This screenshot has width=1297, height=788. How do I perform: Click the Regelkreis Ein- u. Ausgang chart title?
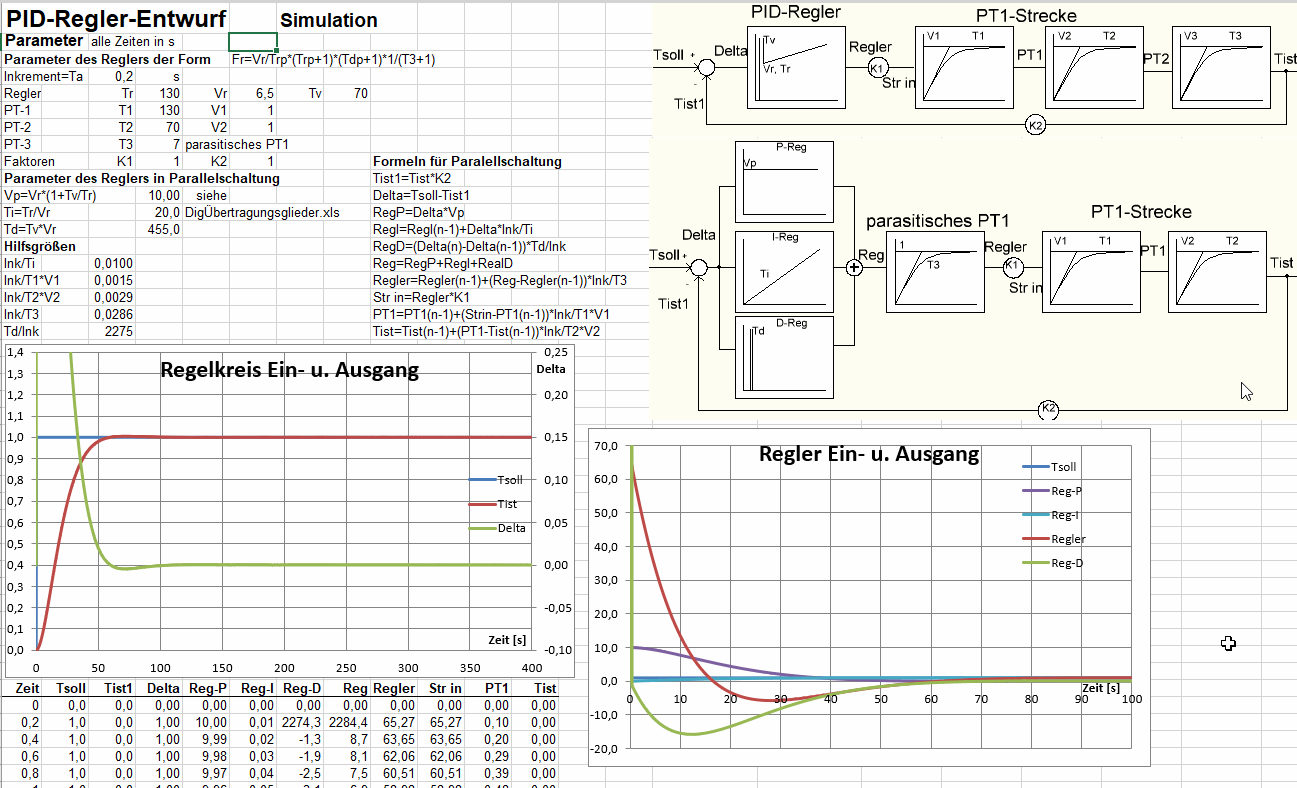click(x=290, y=370)
